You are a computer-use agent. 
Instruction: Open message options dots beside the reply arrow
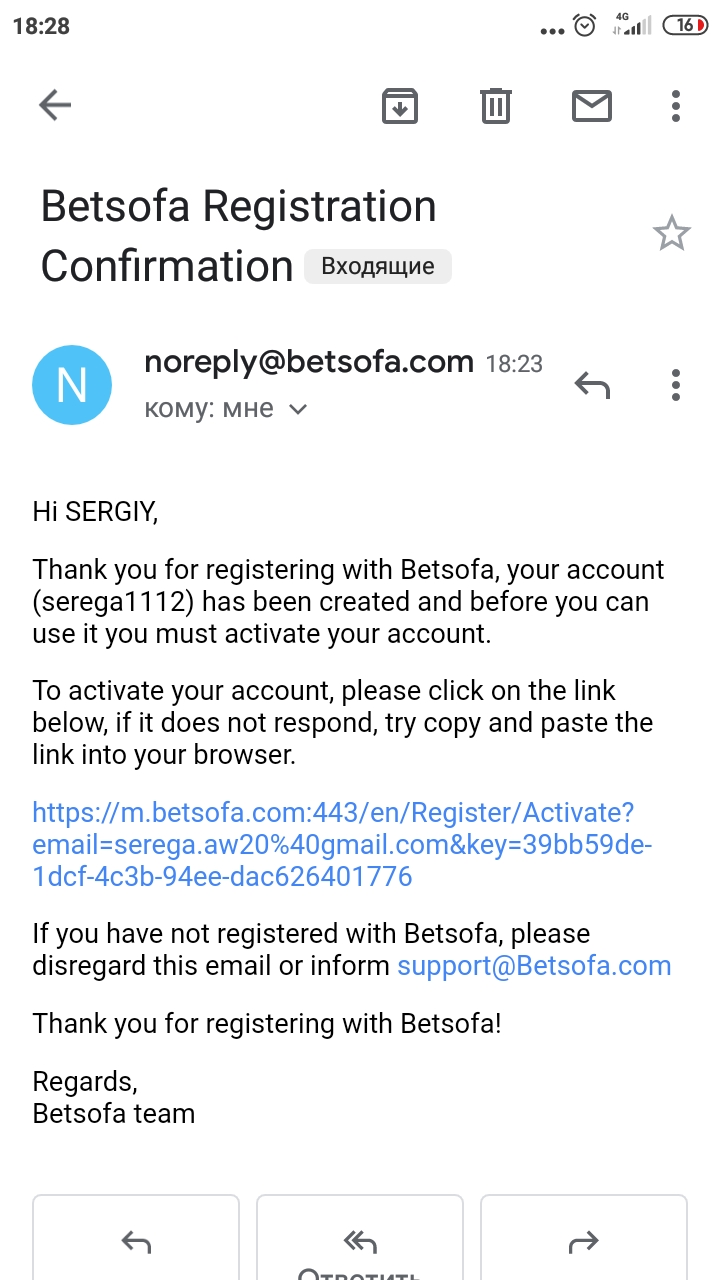click(x=676, y=385)
